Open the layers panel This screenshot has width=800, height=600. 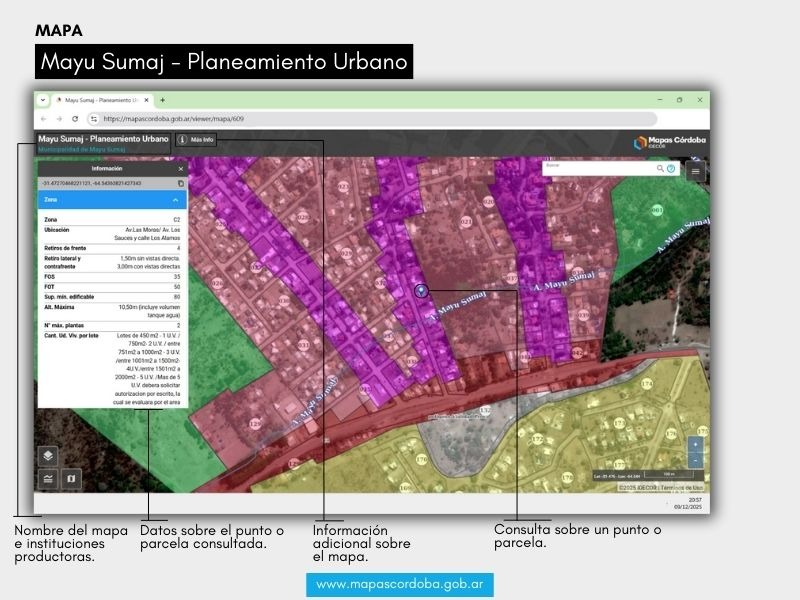(47, 455)
